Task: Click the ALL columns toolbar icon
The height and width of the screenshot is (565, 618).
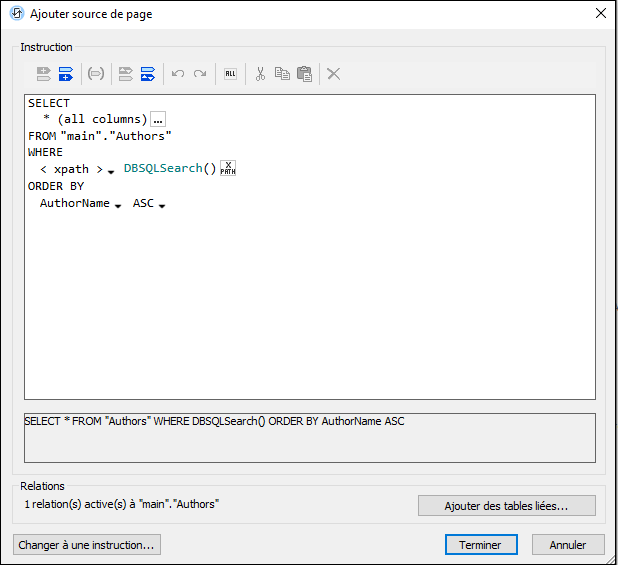Action: click(230, 74)
